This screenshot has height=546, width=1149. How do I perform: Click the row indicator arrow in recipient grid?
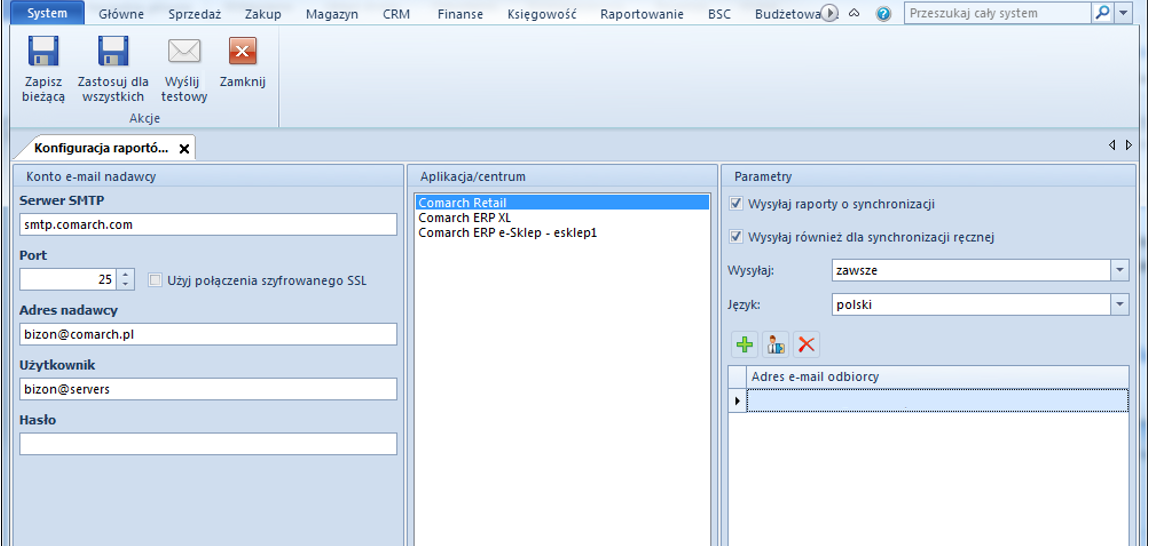point(737,400)
